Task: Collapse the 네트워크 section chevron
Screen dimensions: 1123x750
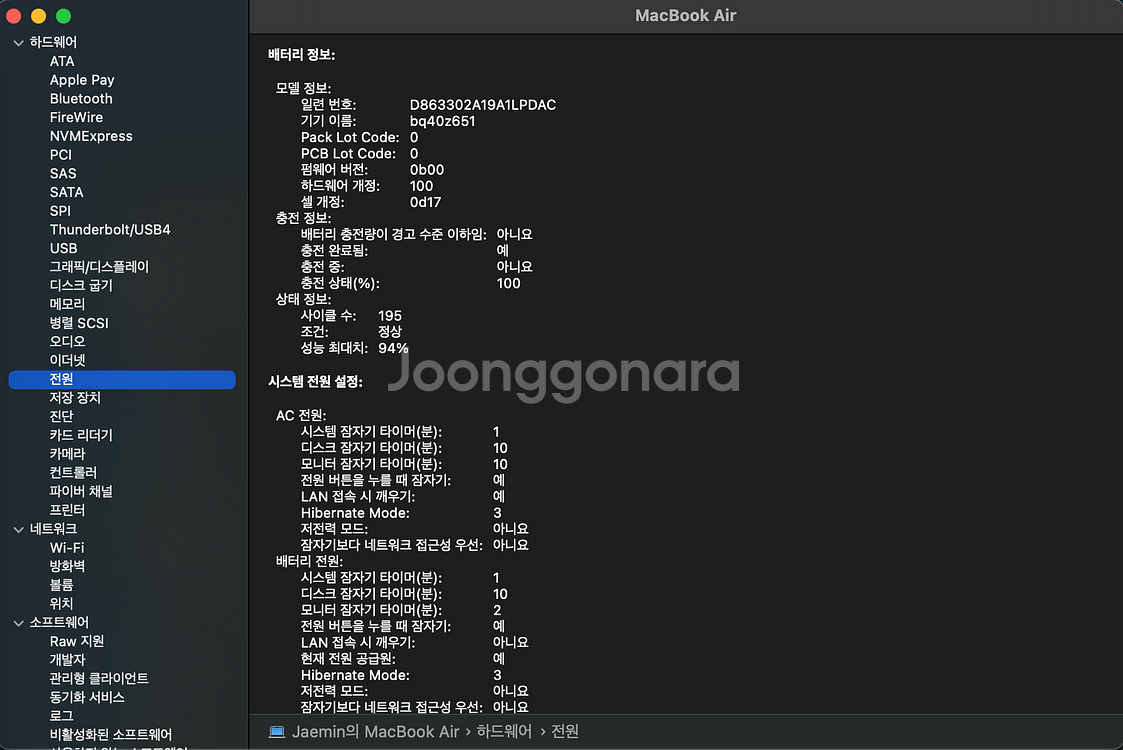Action: [x=19, y=529]
